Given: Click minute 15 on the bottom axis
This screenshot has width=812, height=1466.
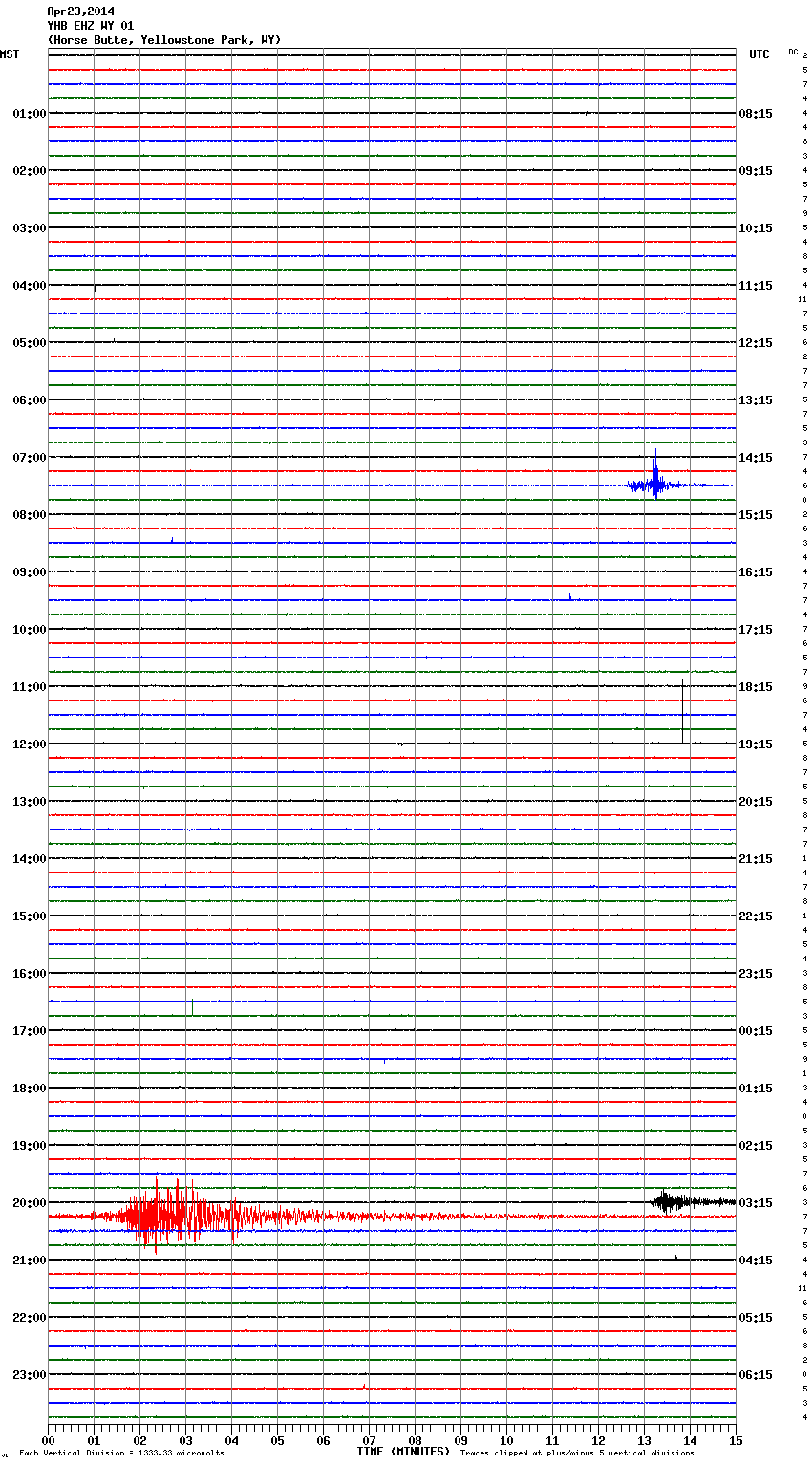Looking at the screenshot, I should pos(736,1440).
